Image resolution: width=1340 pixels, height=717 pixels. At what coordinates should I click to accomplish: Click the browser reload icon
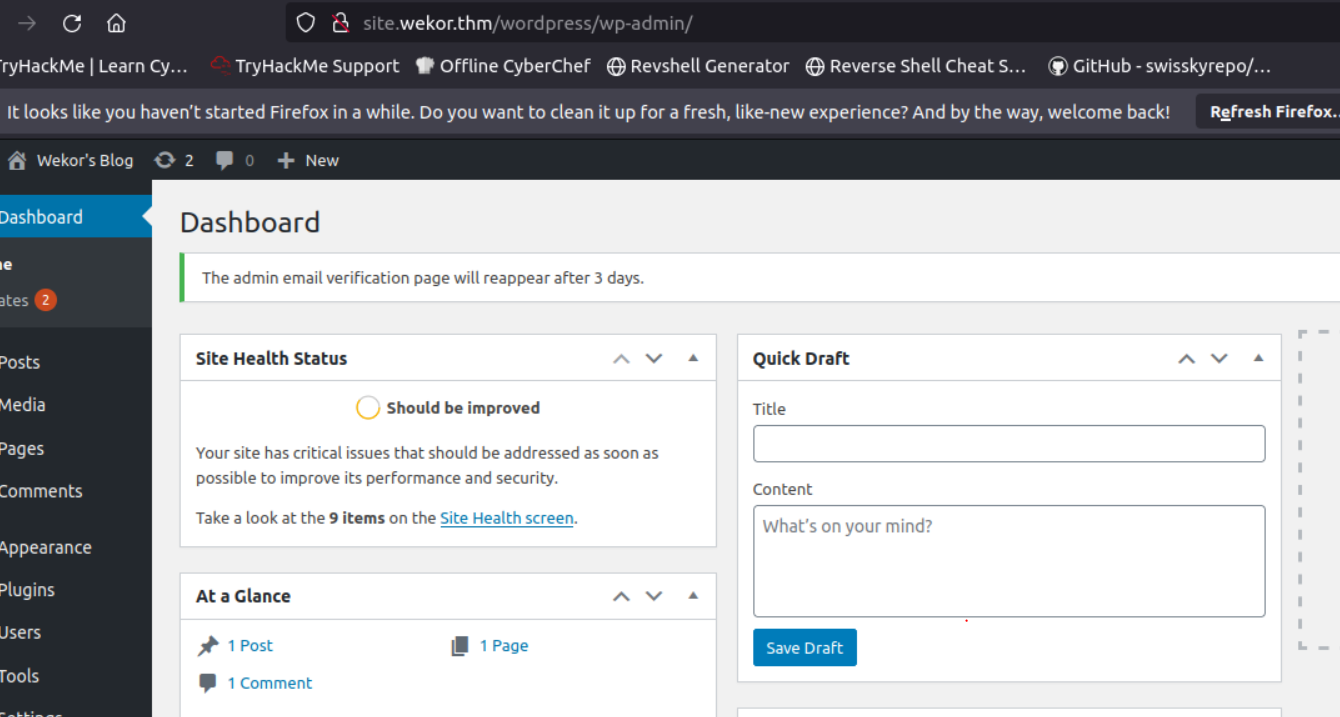coord(72,23)
